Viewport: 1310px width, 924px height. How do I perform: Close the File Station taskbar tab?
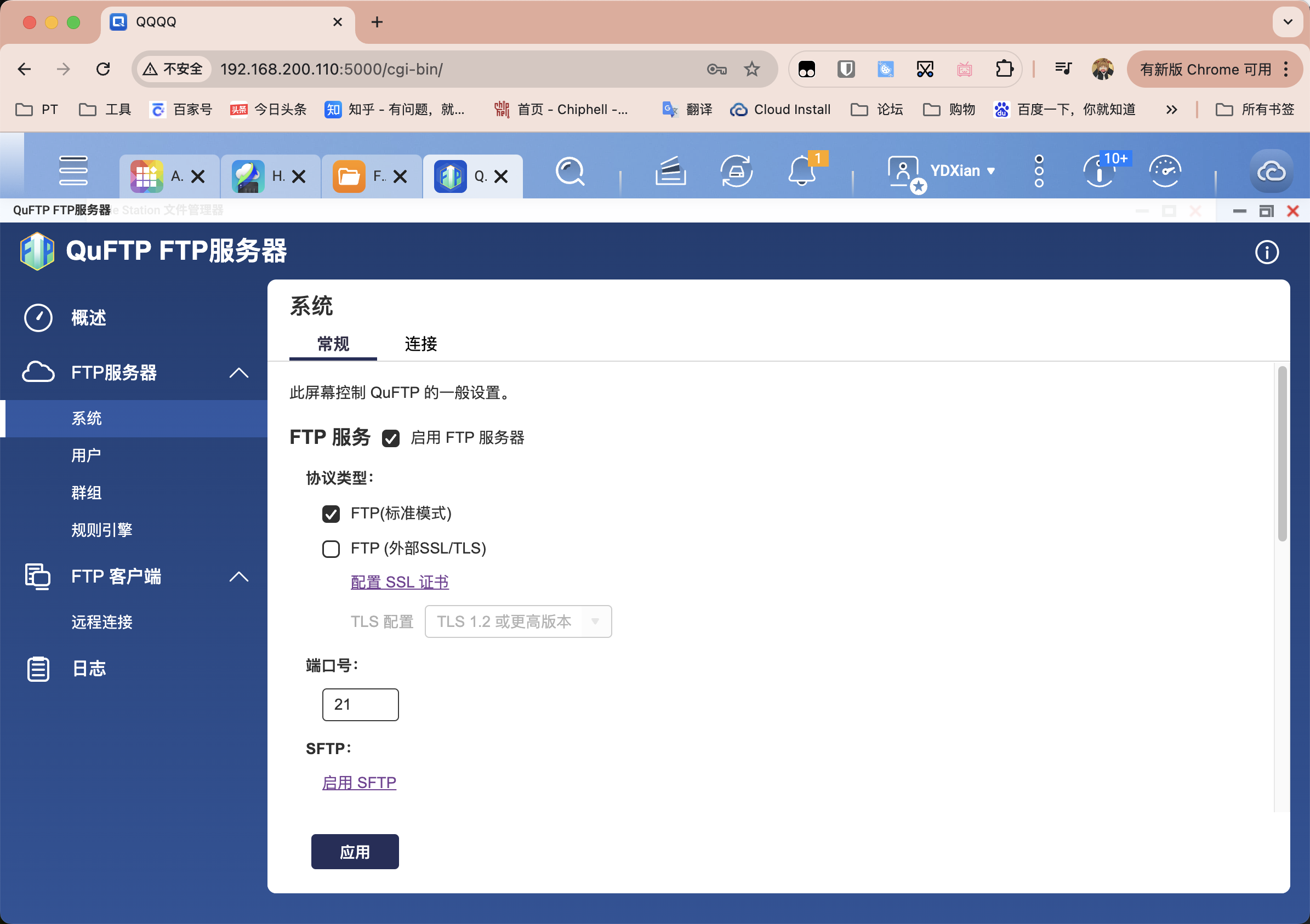(x=401, y=177)
